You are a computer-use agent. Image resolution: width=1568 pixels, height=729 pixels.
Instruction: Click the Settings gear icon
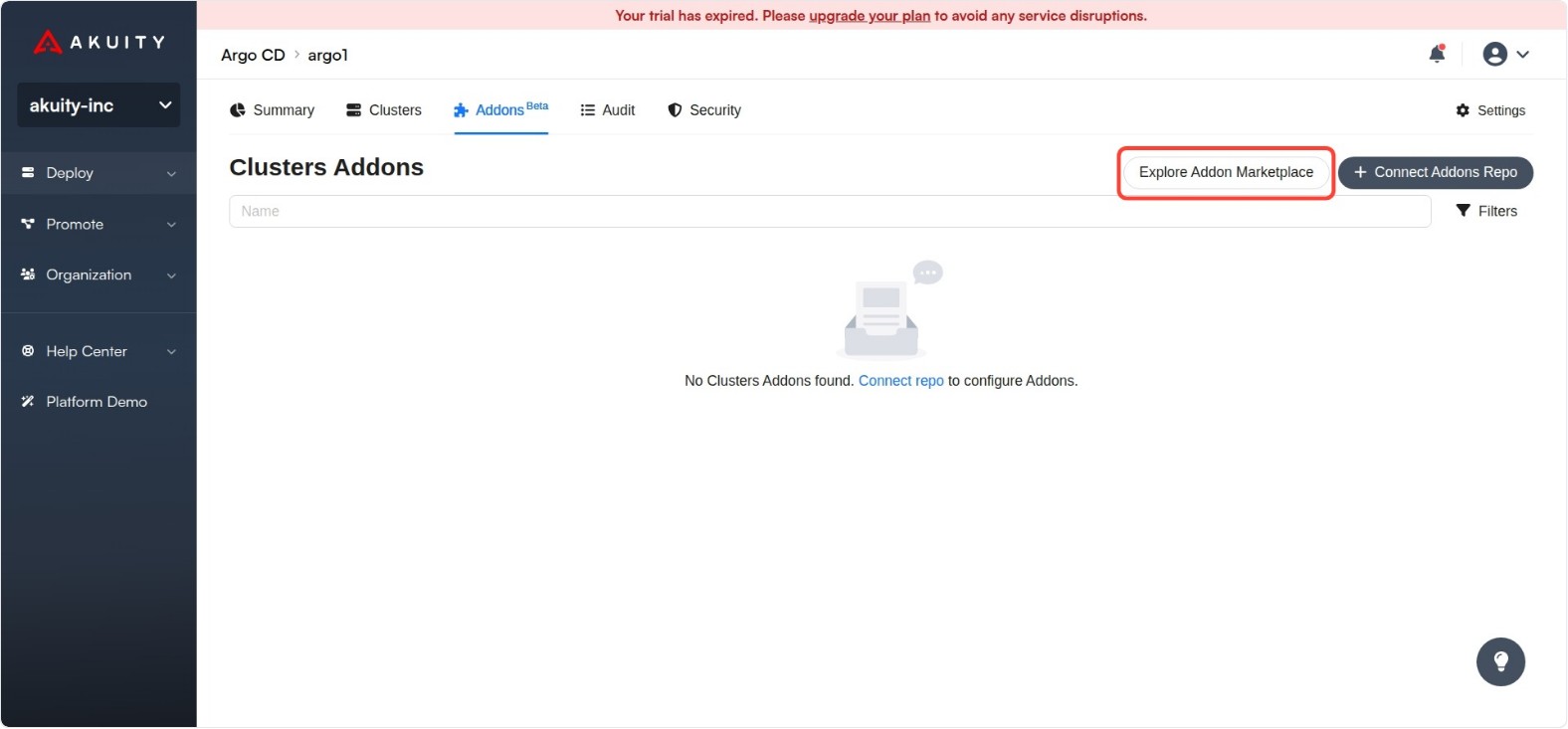pos(1463,110)
